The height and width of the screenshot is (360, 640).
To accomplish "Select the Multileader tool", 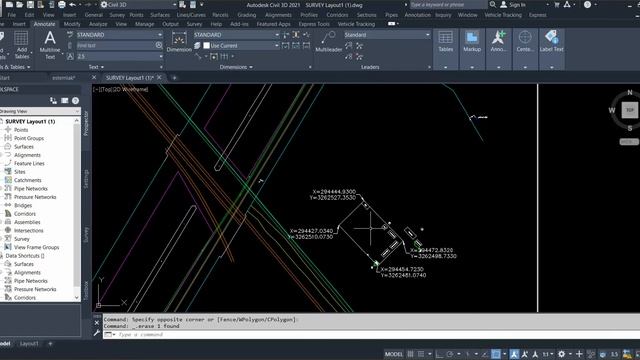I will [329, 42].
